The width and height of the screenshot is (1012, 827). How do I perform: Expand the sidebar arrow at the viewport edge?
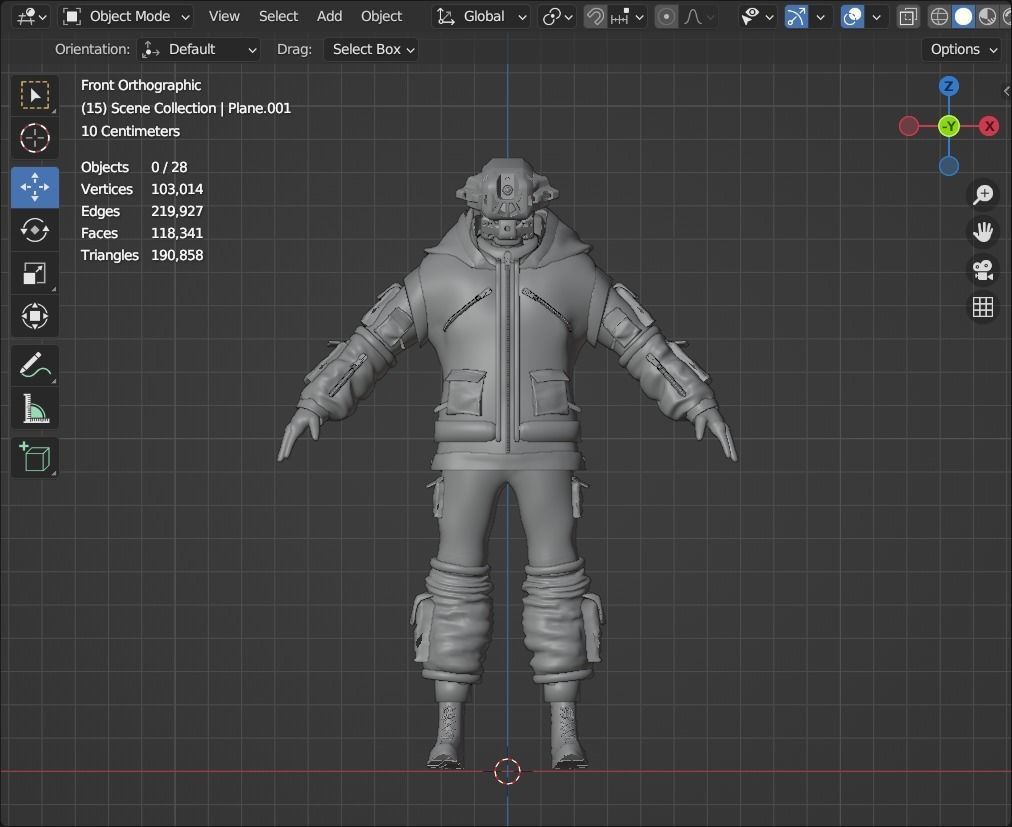[x=1007, y=91]
